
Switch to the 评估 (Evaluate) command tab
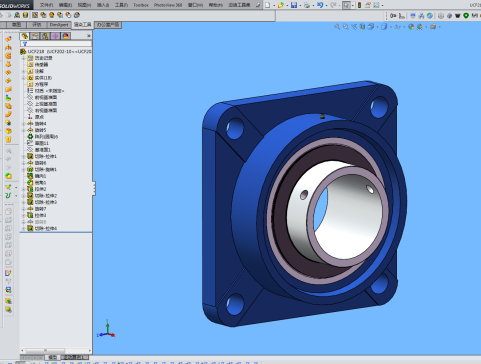36,25
